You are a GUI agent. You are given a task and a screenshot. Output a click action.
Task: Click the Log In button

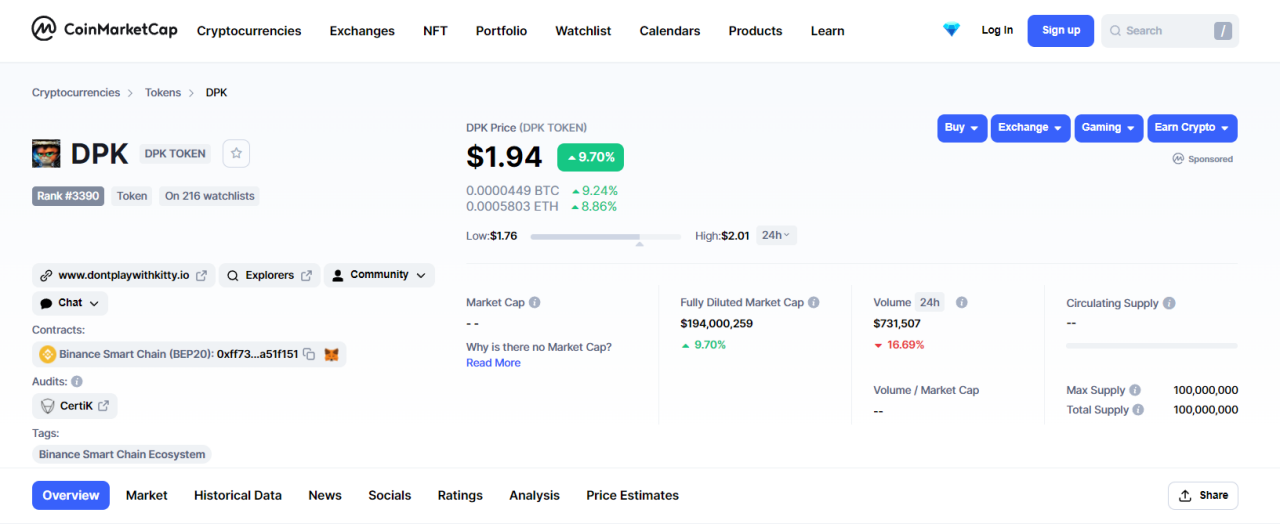[997, 30]
